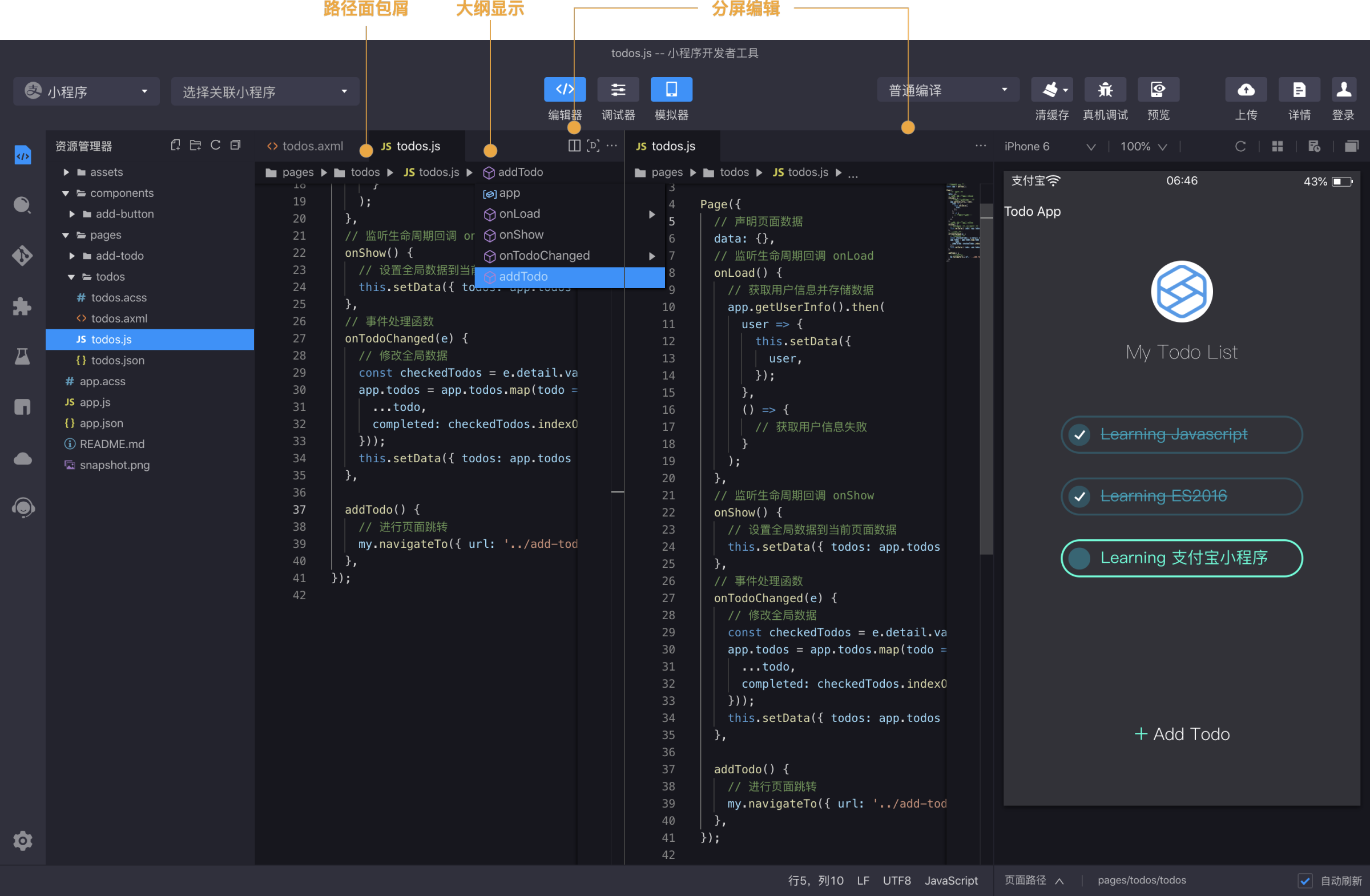
Task: Open the 选择关联小程序 dropdown
Action: click(265, 91)
